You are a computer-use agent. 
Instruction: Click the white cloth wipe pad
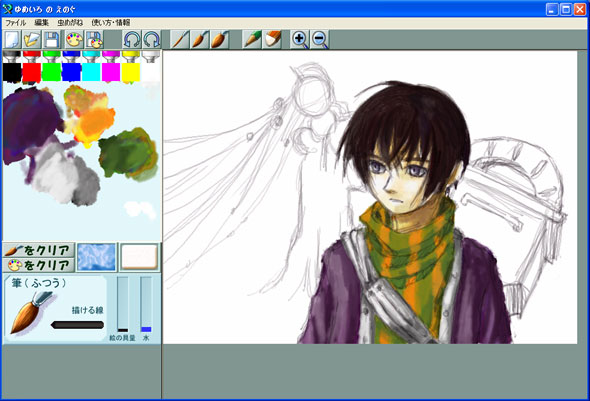[139, 257]
